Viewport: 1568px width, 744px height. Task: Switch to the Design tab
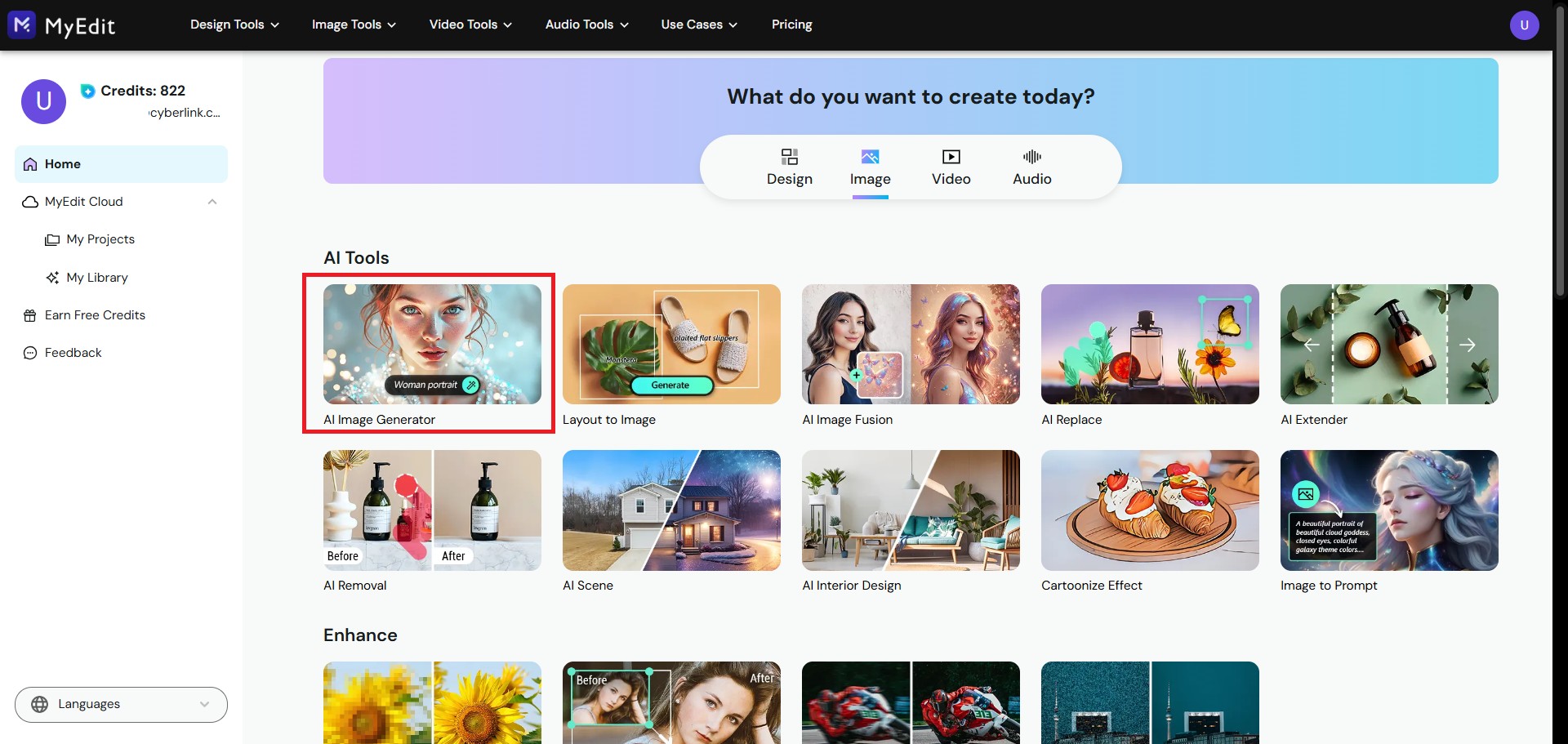pos(790,168)
